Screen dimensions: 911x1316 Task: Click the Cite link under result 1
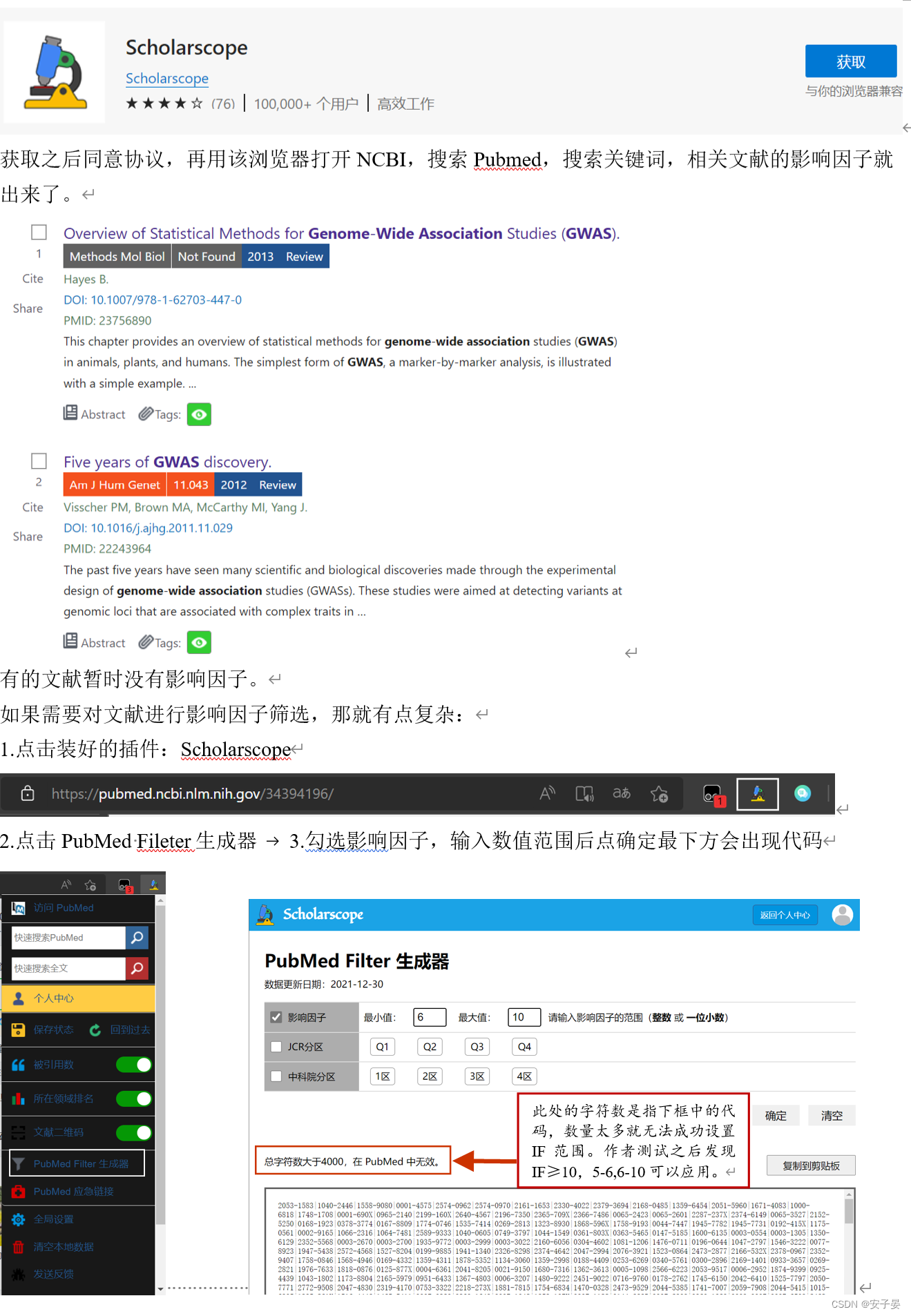(32, 278)
